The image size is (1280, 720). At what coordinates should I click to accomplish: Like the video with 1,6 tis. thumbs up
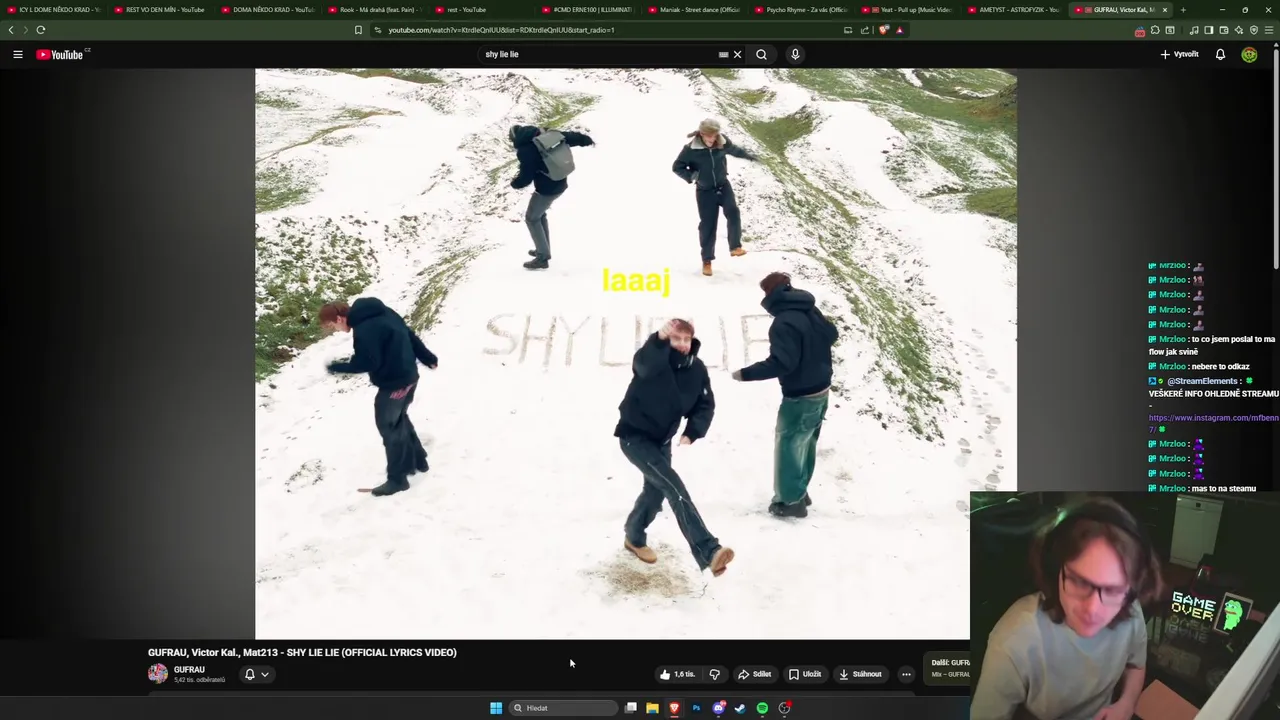[677, 674]
